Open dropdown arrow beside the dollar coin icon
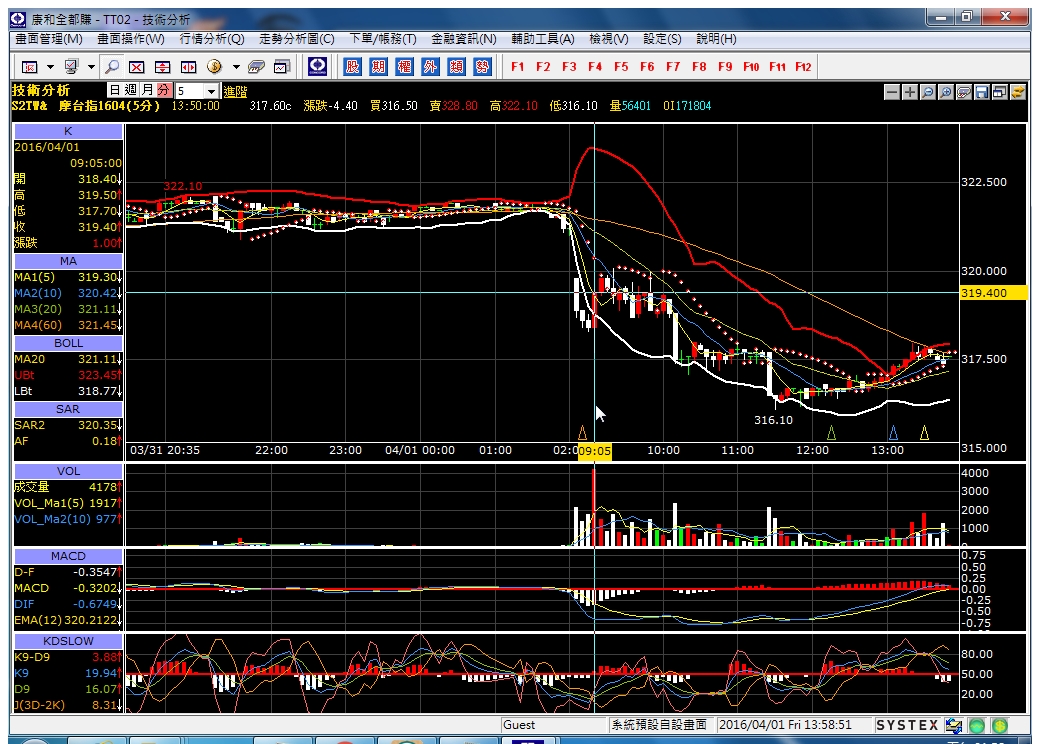 [x=235, y=67]
